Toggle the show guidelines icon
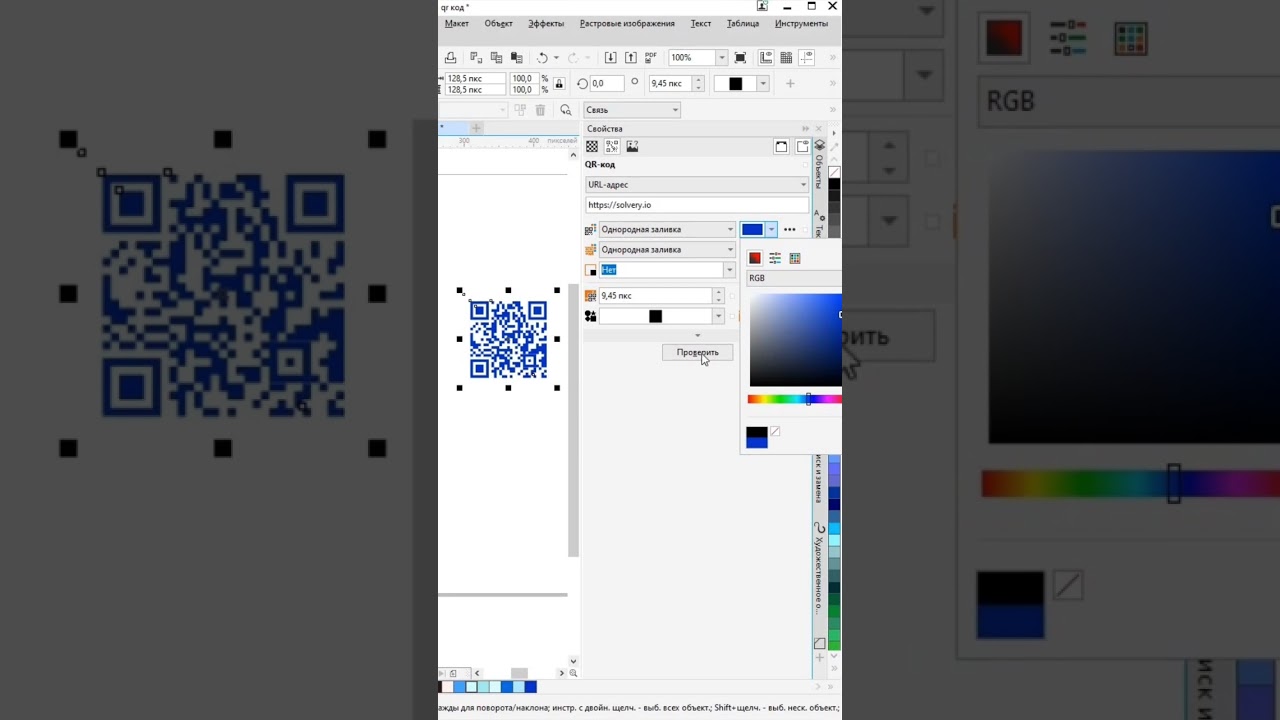The width and height of the screenshot is (1280, 720). coord(807,58)
